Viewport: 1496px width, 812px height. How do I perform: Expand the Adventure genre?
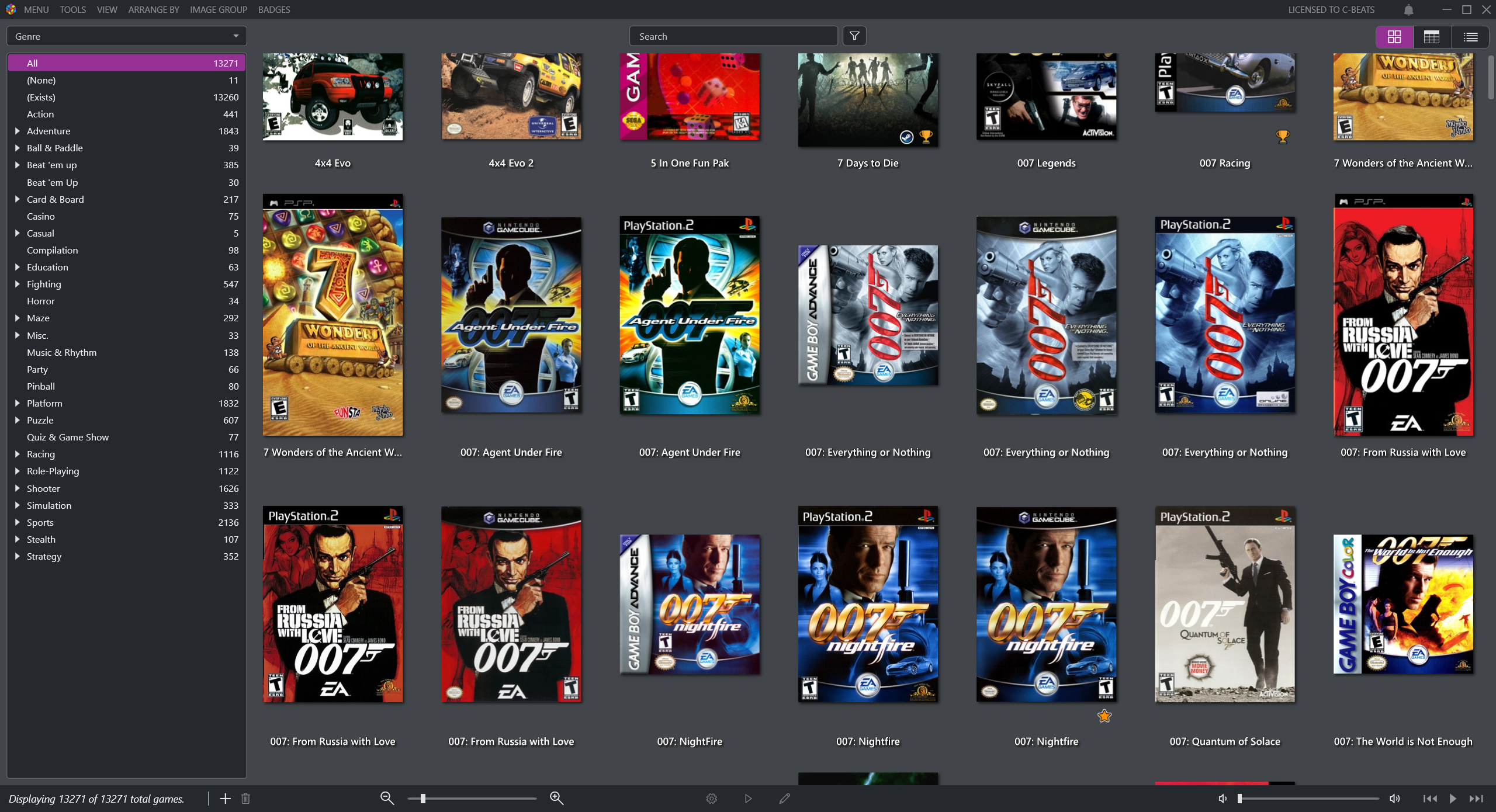17,131
